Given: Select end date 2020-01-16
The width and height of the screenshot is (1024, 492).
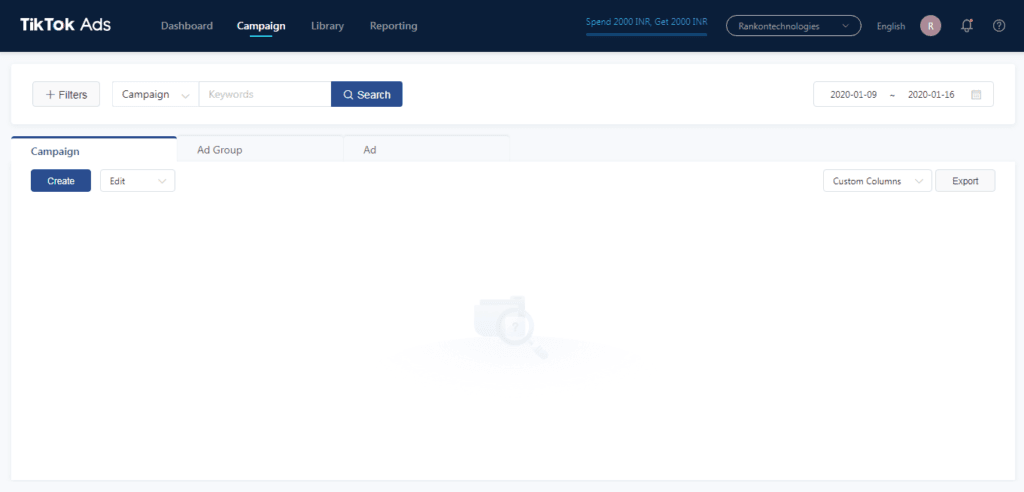Looking at the screenshot, I should (931, 95).
